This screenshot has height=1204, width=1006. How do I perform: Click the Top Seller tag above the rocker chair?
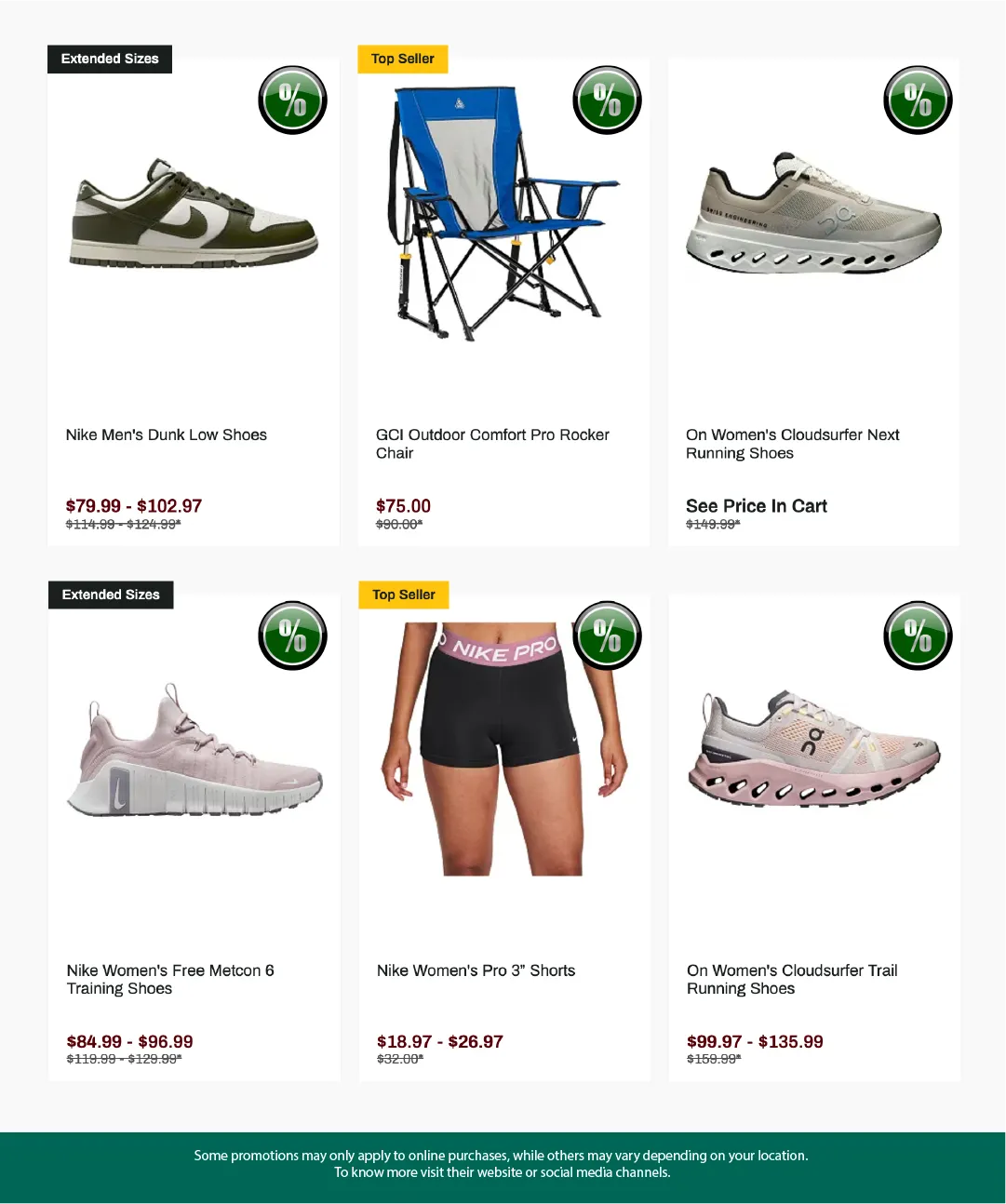403,59
